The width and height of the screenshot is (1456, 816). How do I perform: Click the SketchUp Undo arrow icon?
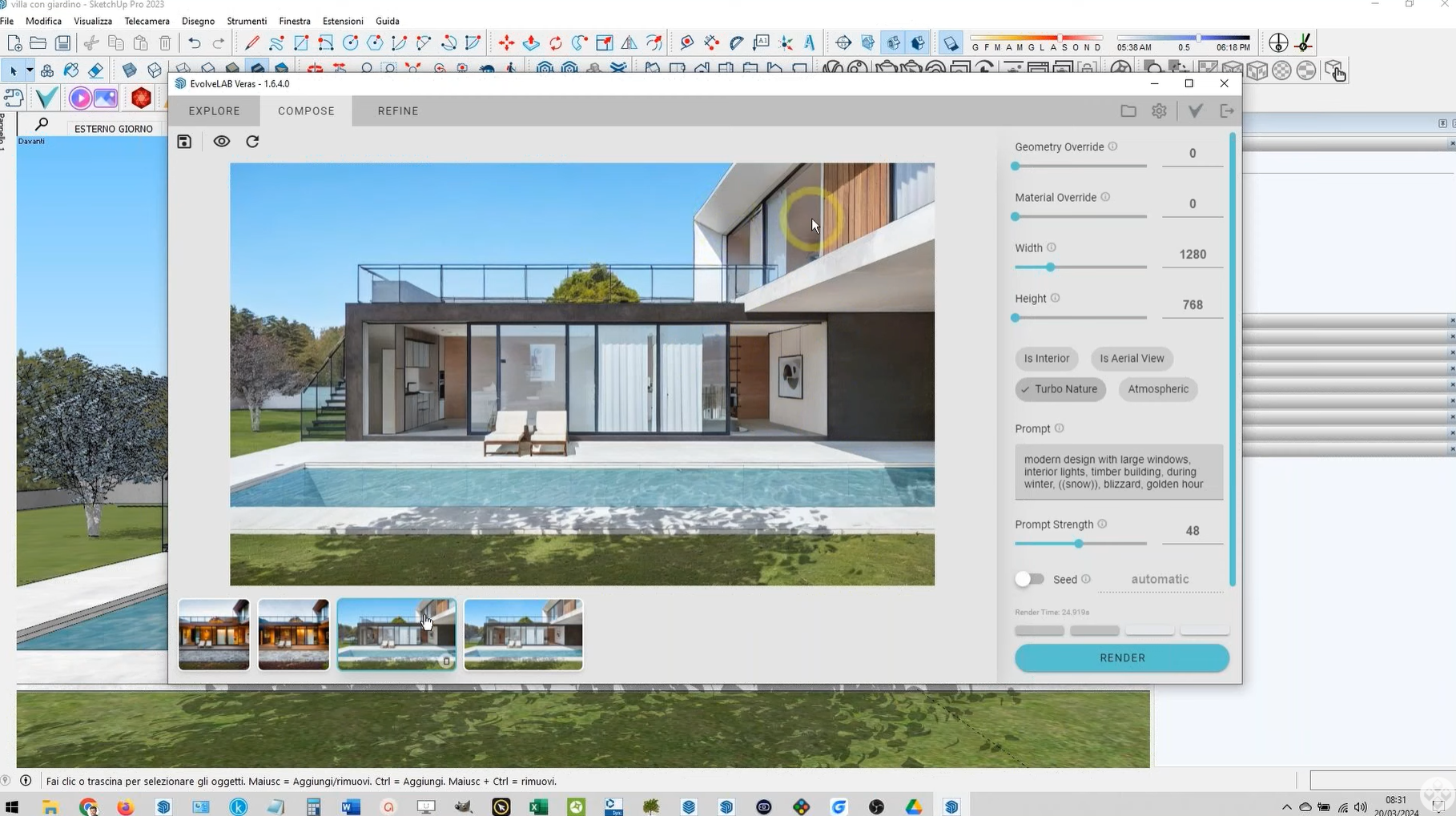[194, 43]
